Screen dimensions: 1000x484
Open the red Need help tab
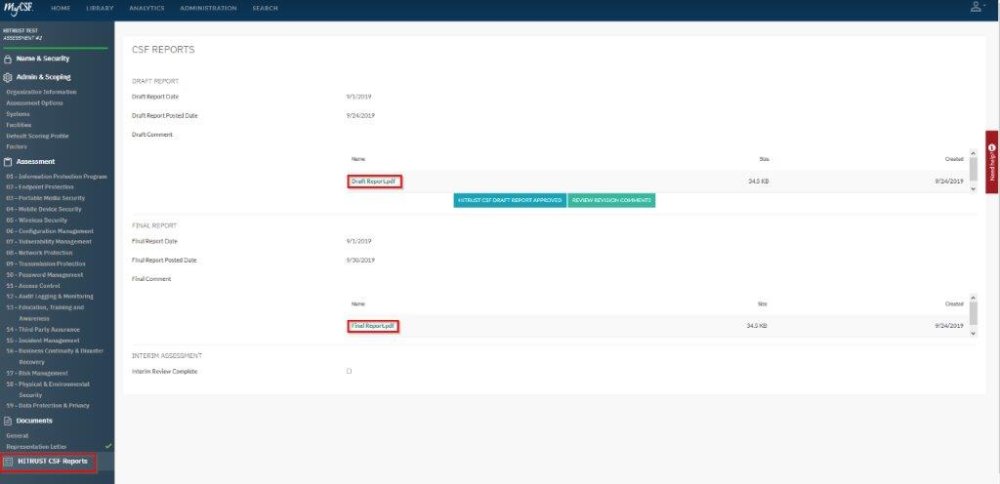pyautogui.click(x=992, y=161)
